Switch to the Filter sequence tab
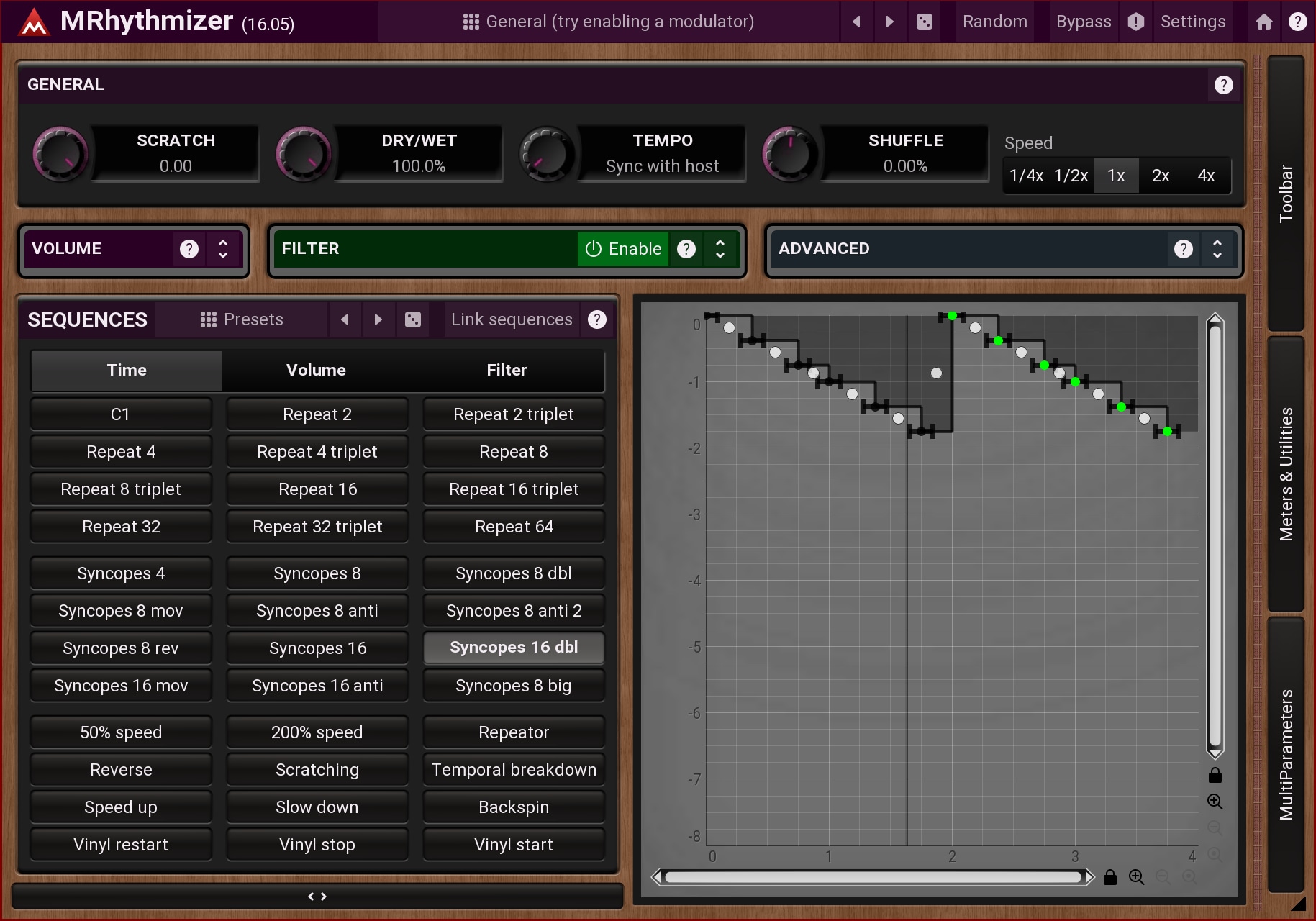Image resolution: width=1316 pixels, height=921 pixels. [507, 370]
